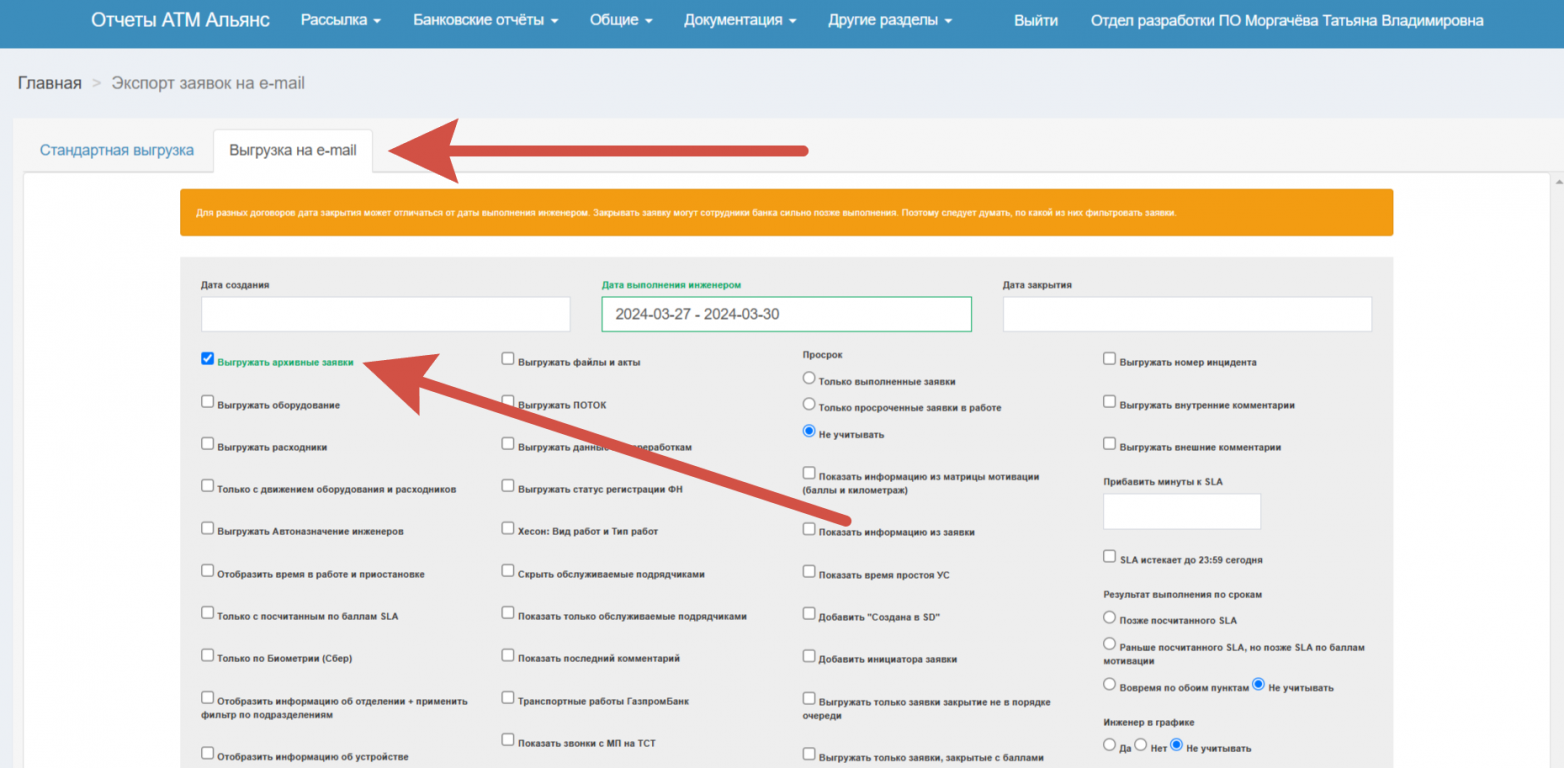Click the Дата выполнения инженером date field
Screen dimensions: 1564x768
[786, 314]
